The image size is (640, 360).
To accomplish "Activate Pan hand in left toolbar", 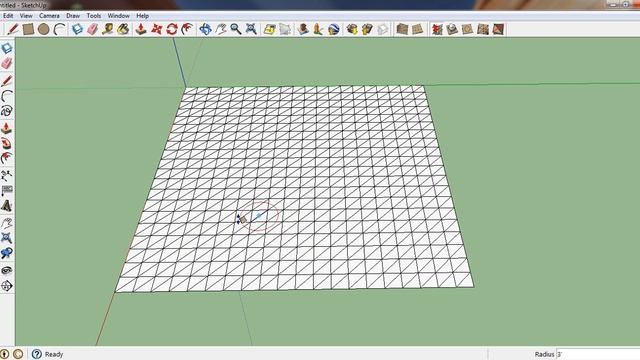I will (x=7, y=223).
